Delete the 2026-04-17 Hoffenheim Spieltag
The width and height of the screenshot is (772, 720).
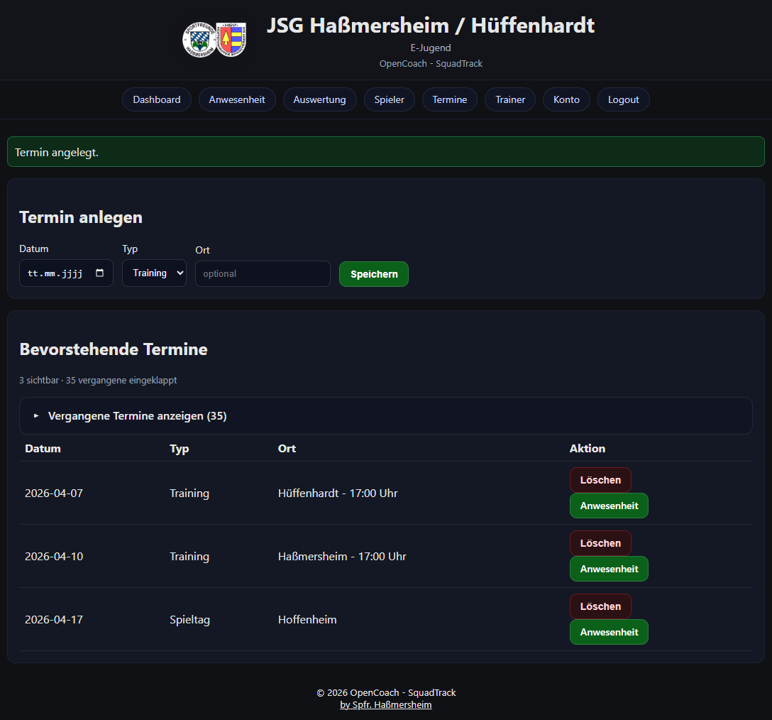pos(600,606)
